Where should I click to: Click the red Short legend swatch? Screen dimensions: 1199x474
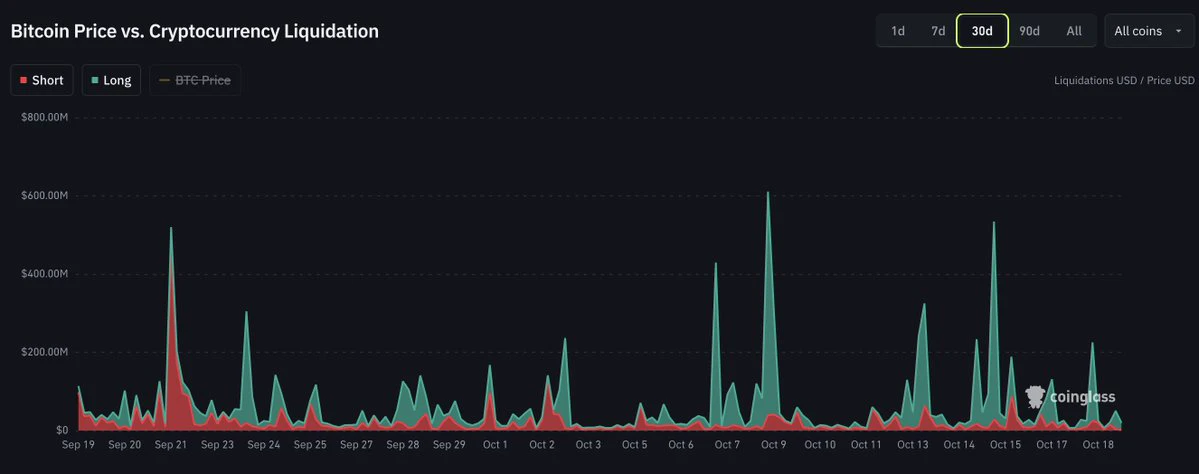[x=24, y=80]
